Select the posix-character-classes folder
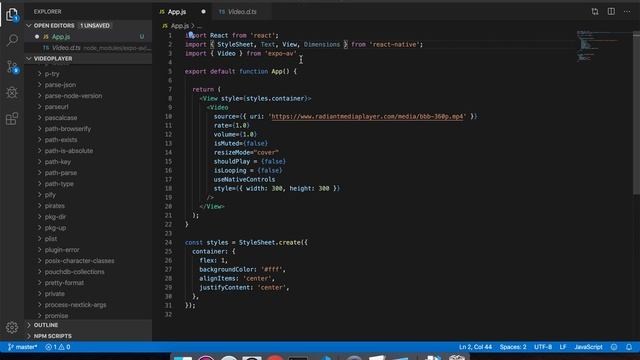 tap(88, 261)
